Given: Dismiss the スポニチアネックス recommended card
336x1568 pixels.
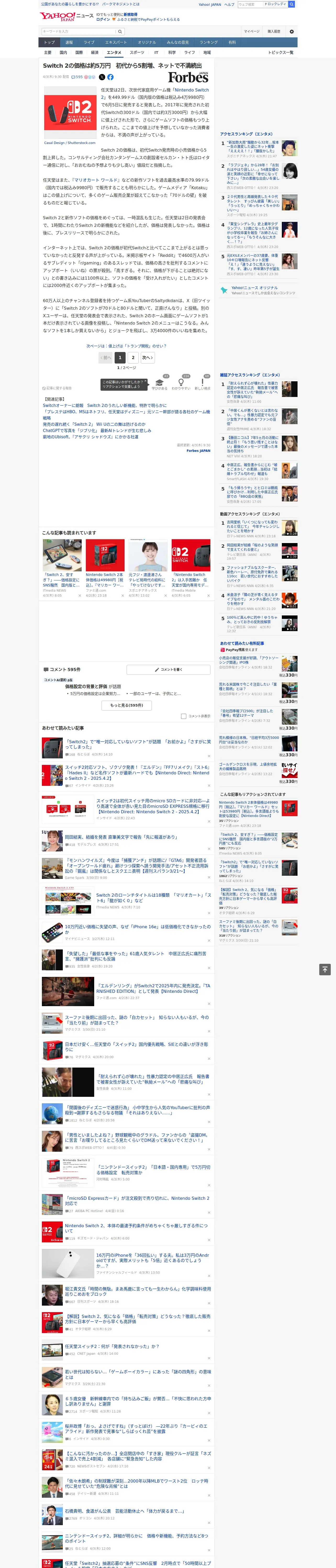Looking at the screenshot, I should (165, 595).
